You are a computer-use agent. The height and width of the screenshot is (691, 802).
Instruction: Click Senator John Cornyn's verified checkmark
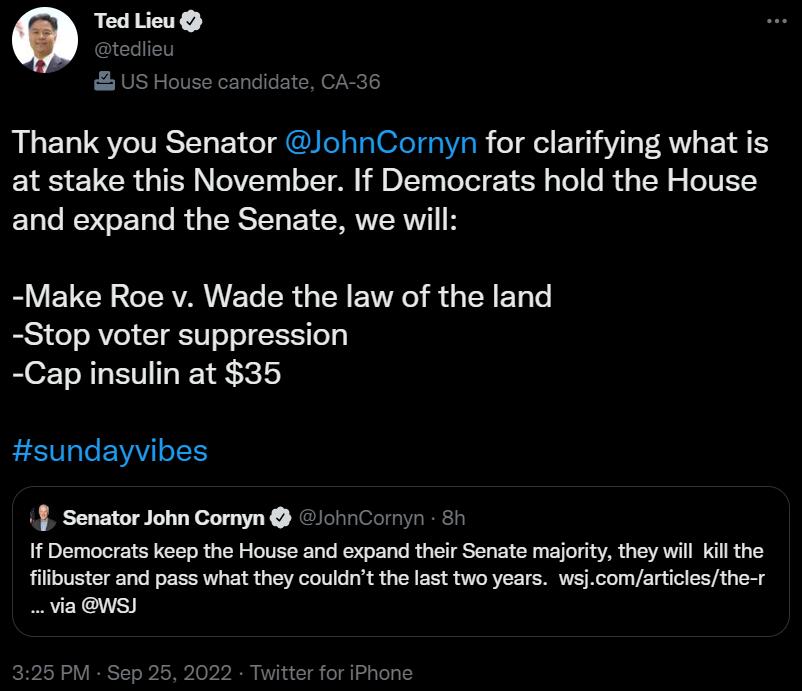(279, 517)
